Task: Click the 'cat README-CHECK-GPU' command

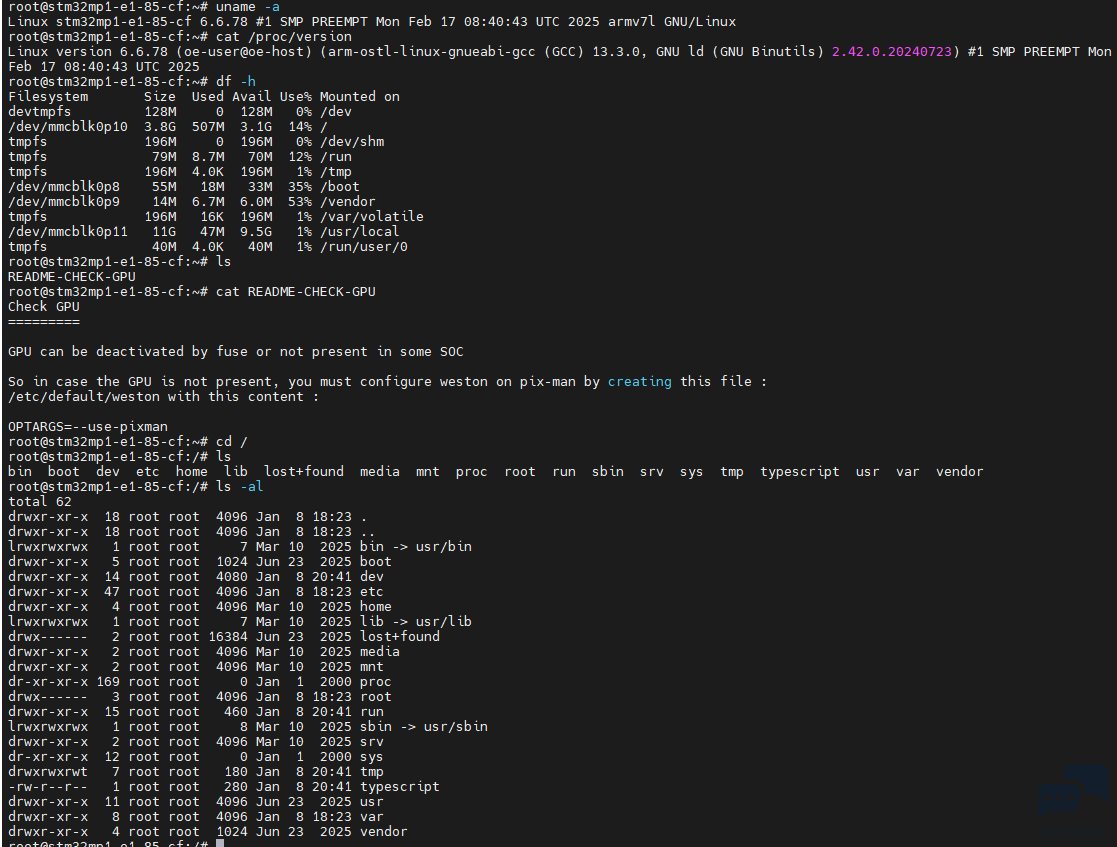Action: pyautogui.click(x=296, y=292)
